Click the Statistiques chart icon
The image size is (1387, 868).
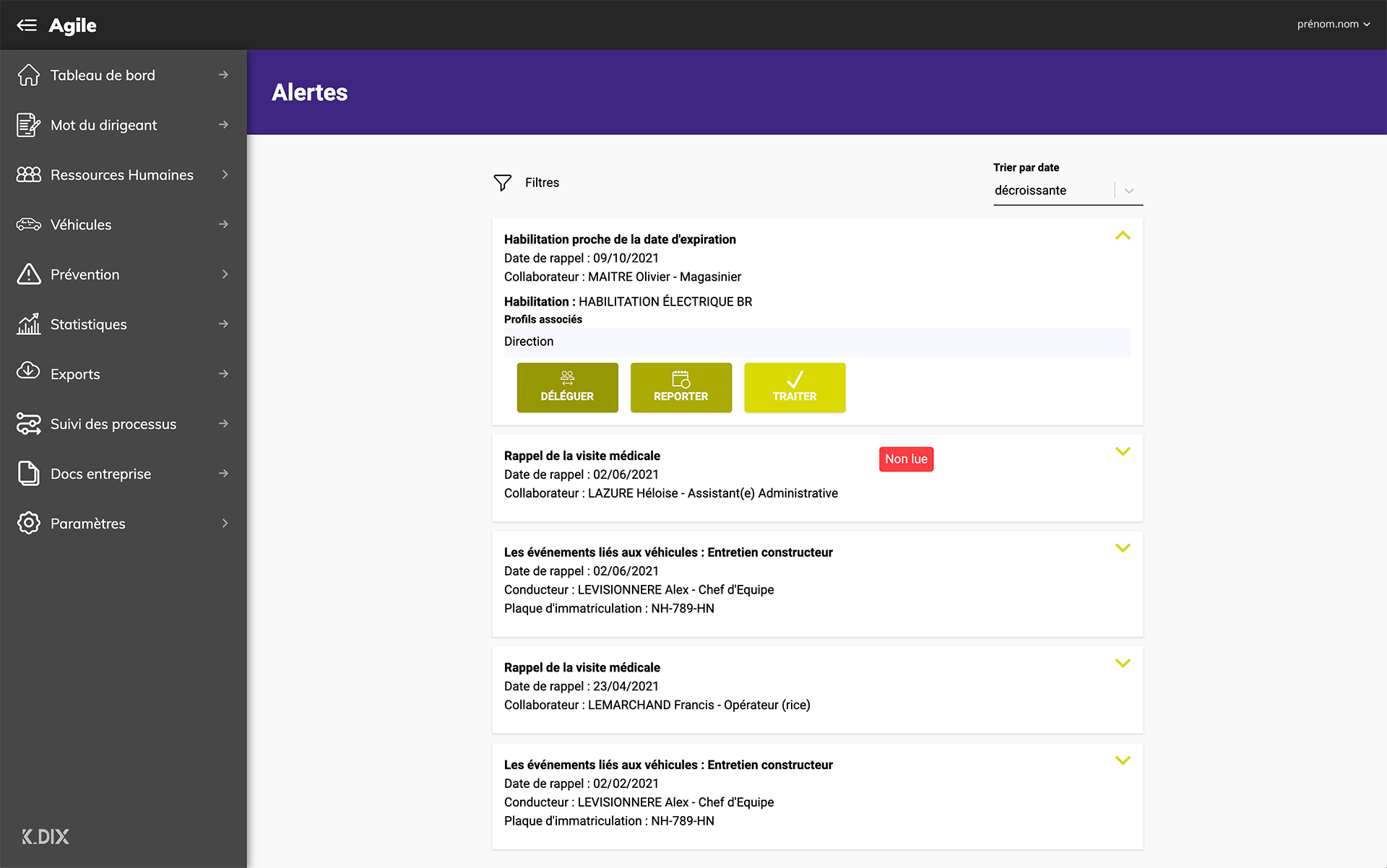pos(29,324)
